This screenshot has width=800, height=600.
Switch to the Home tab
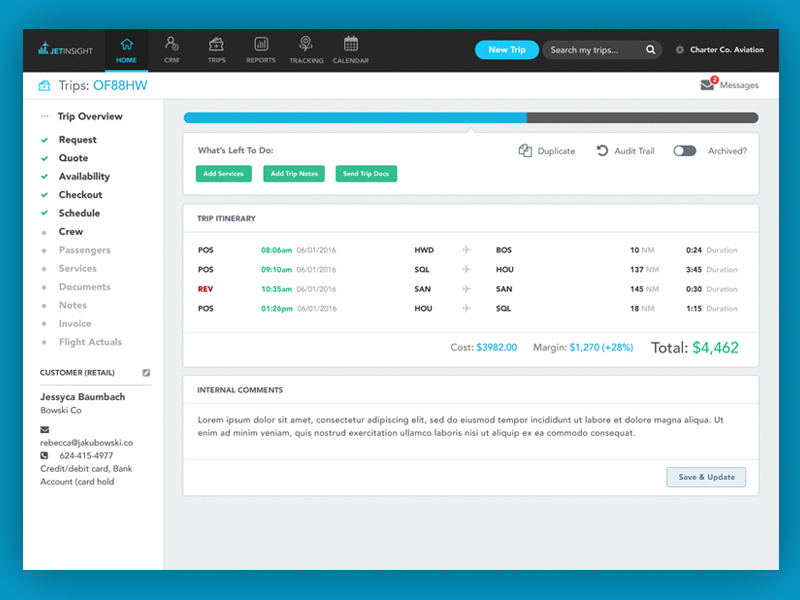[x=126, y=48]
